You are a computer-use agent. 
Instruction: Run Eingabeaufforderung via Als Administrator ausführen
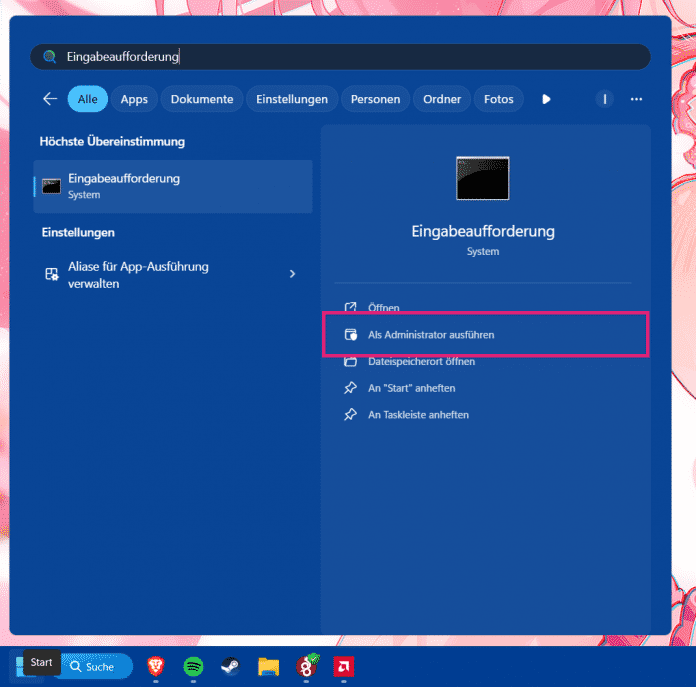431,335
